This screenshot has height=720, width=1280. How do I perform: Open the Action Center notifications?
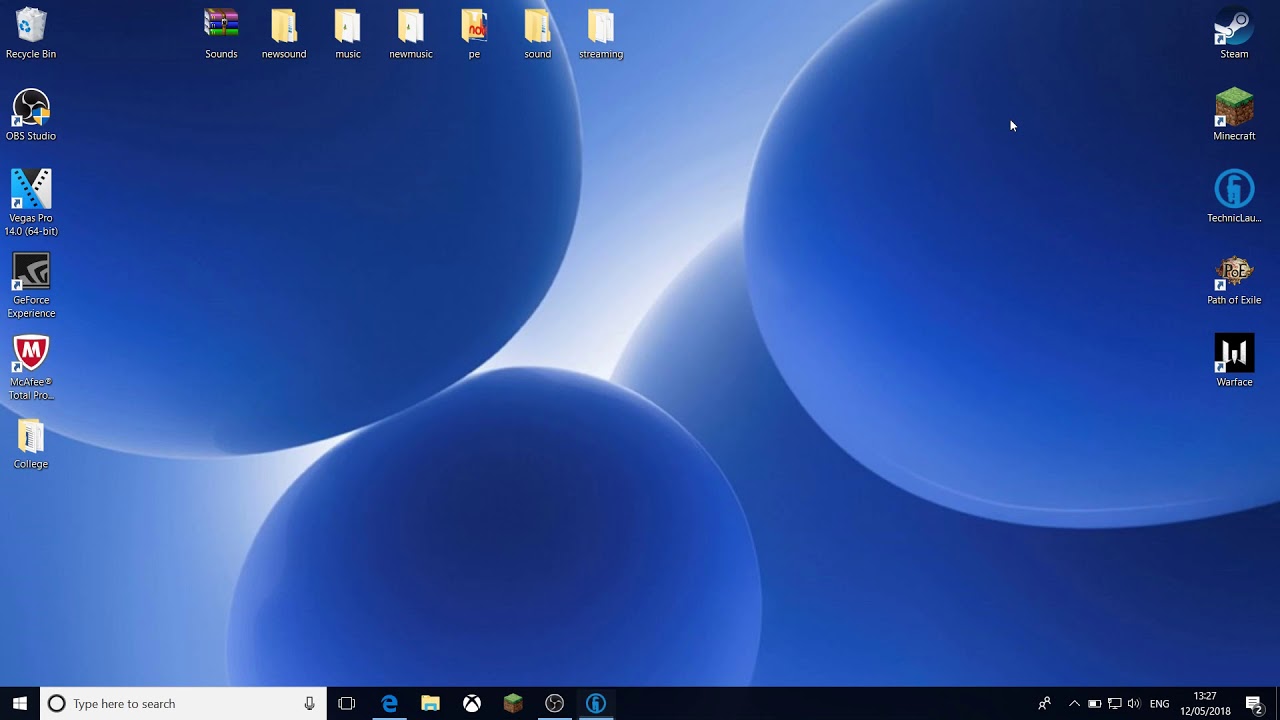(1254, 704)
